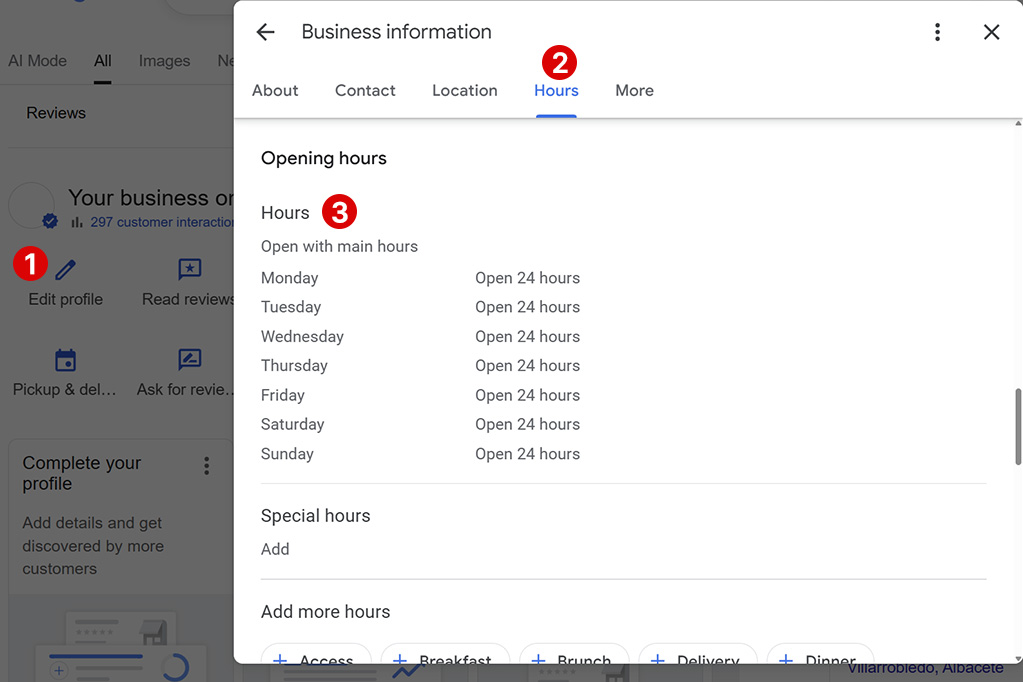The height and width of the screenshot is (682, 1023).
Task: Click Thursday's Open 24 hours value
Action: click(x=527, y=365)
